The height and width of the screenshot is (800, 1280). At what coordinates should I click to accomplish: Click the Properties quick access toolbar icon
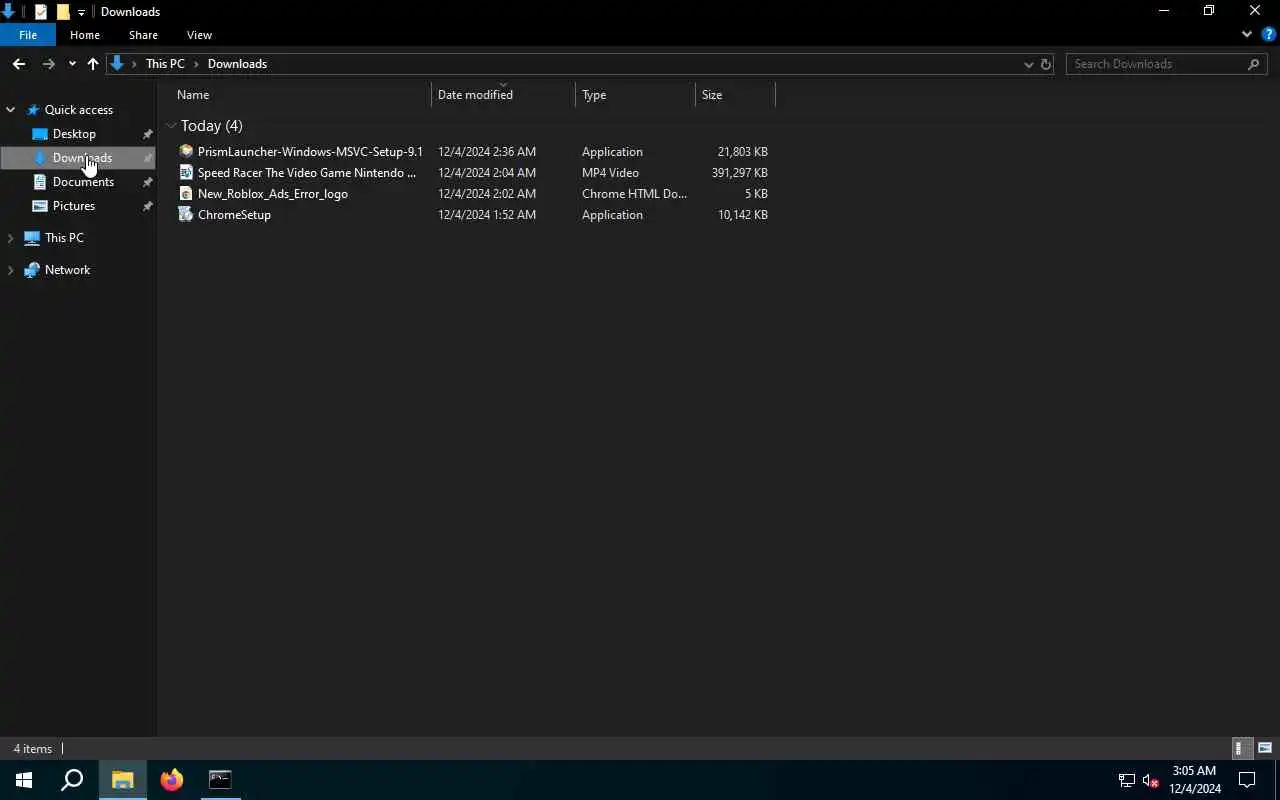pyautogui.click(x=41, y=12)
